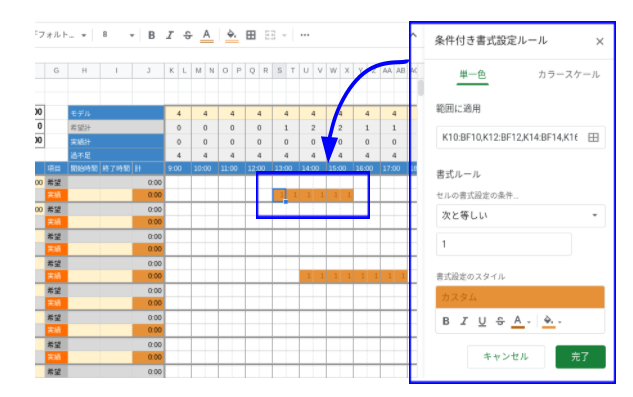Image resolution: width=633 pixels, height=397 pixels.
Task: Select column header K
Action: click(x=172, y=70)
